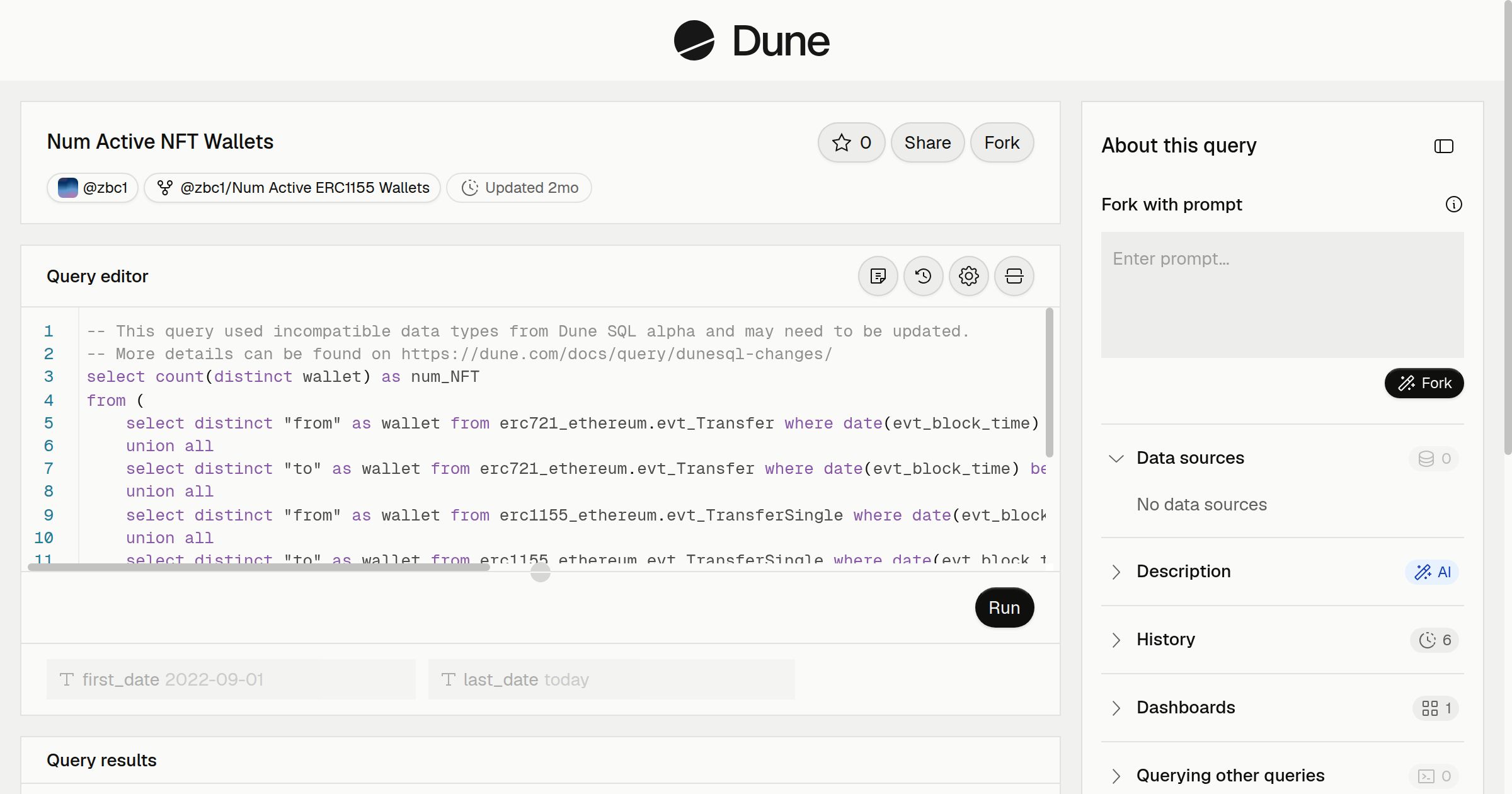Click the Enter prompt text area

coord(1282,295)
